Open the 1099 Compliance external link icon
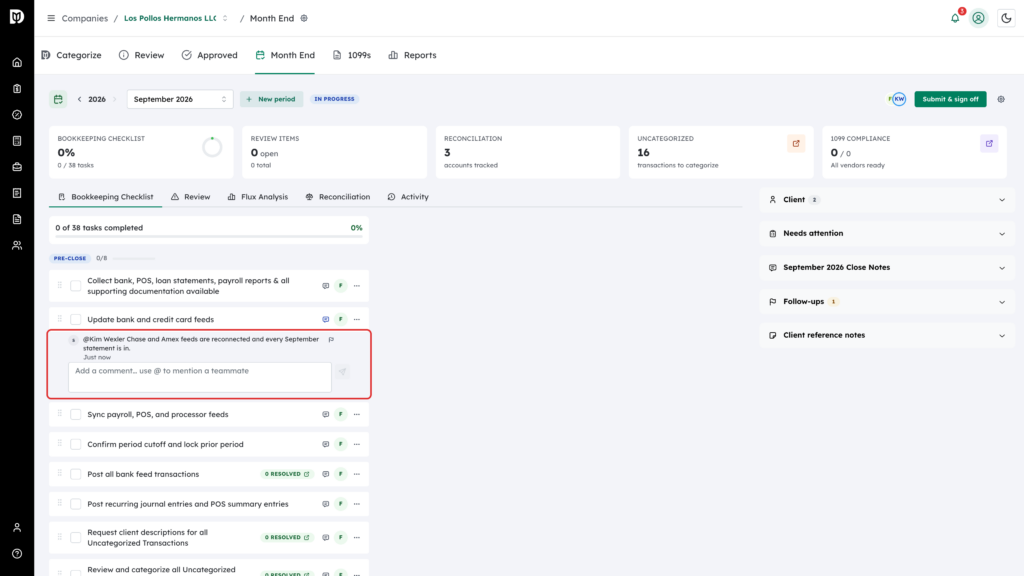The width and height of the screenshot is (1024, 576). [989, 144]
